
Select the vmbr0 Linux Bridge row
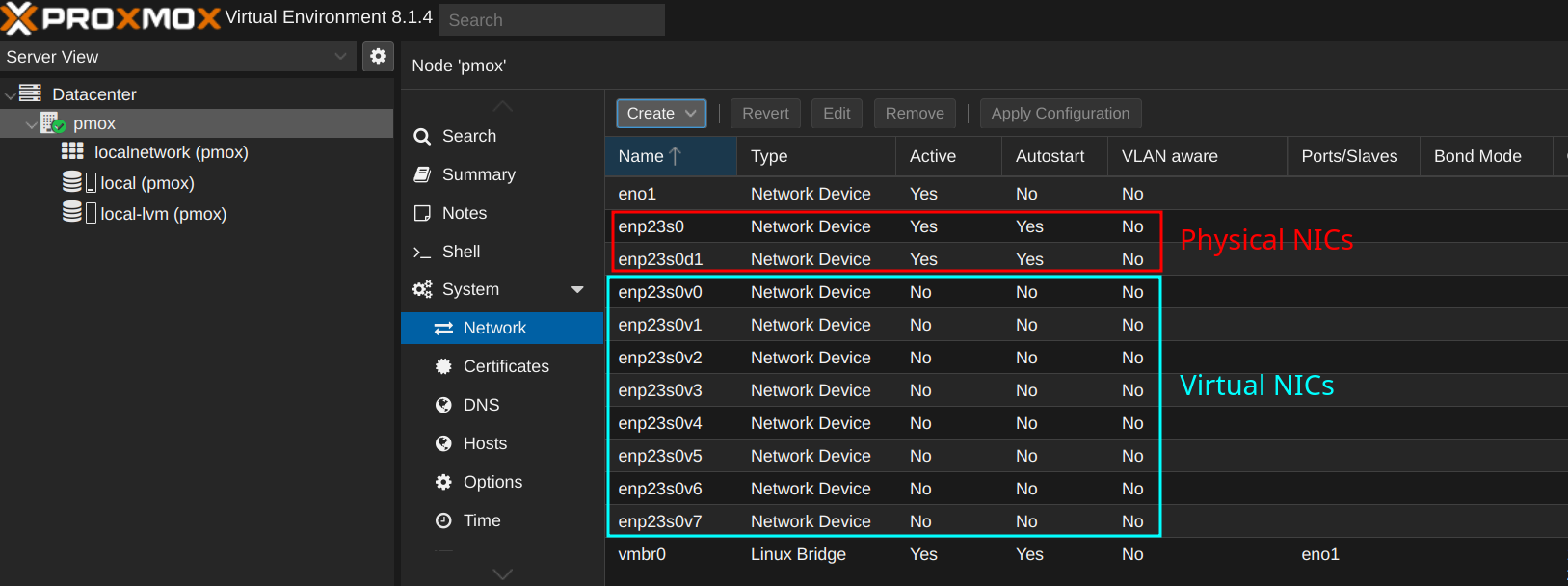1086,554
